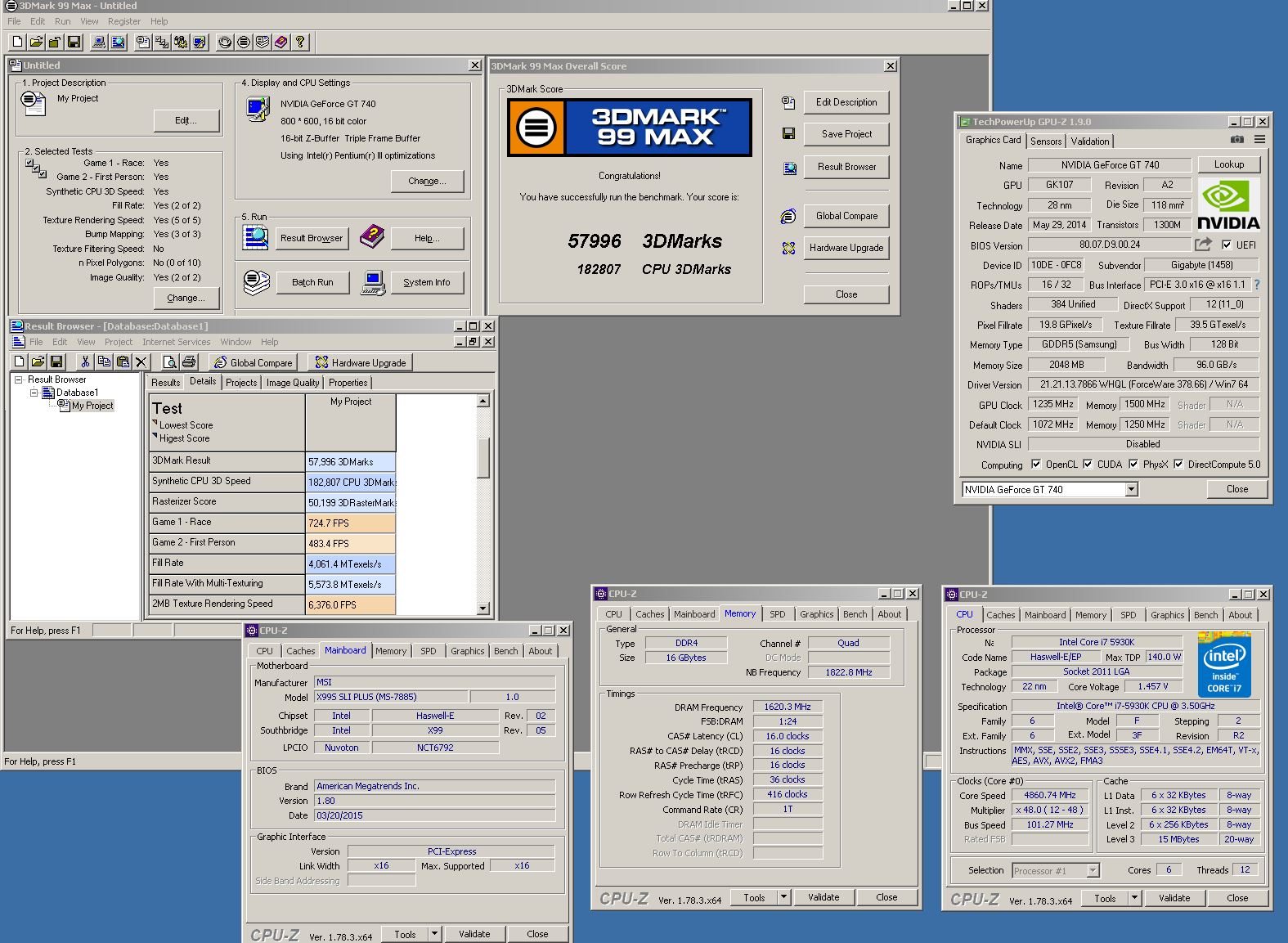
Task: Click the Result Browser vertical scrollbar thumb
Action: (482, 457)
